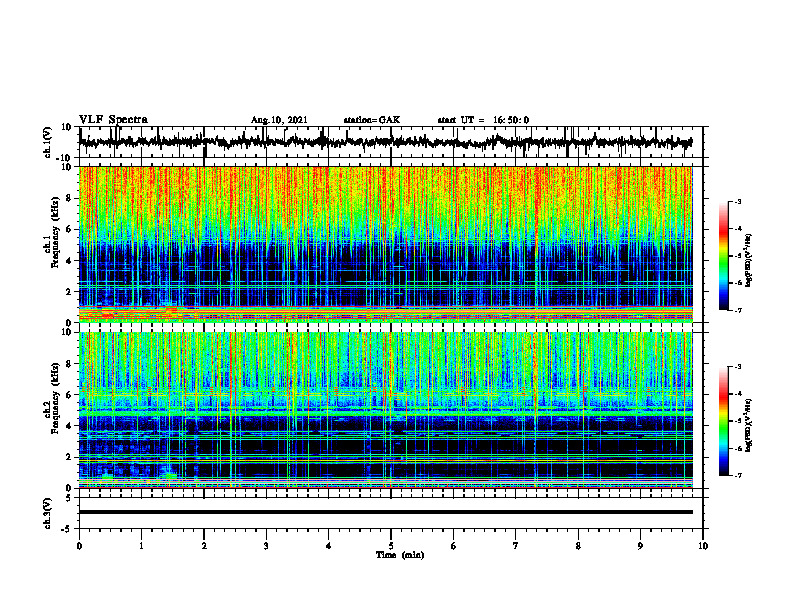792x612 pixels.
Task: Click the "-3" label on ch.2 color scale
Action: tap(737, 367)
